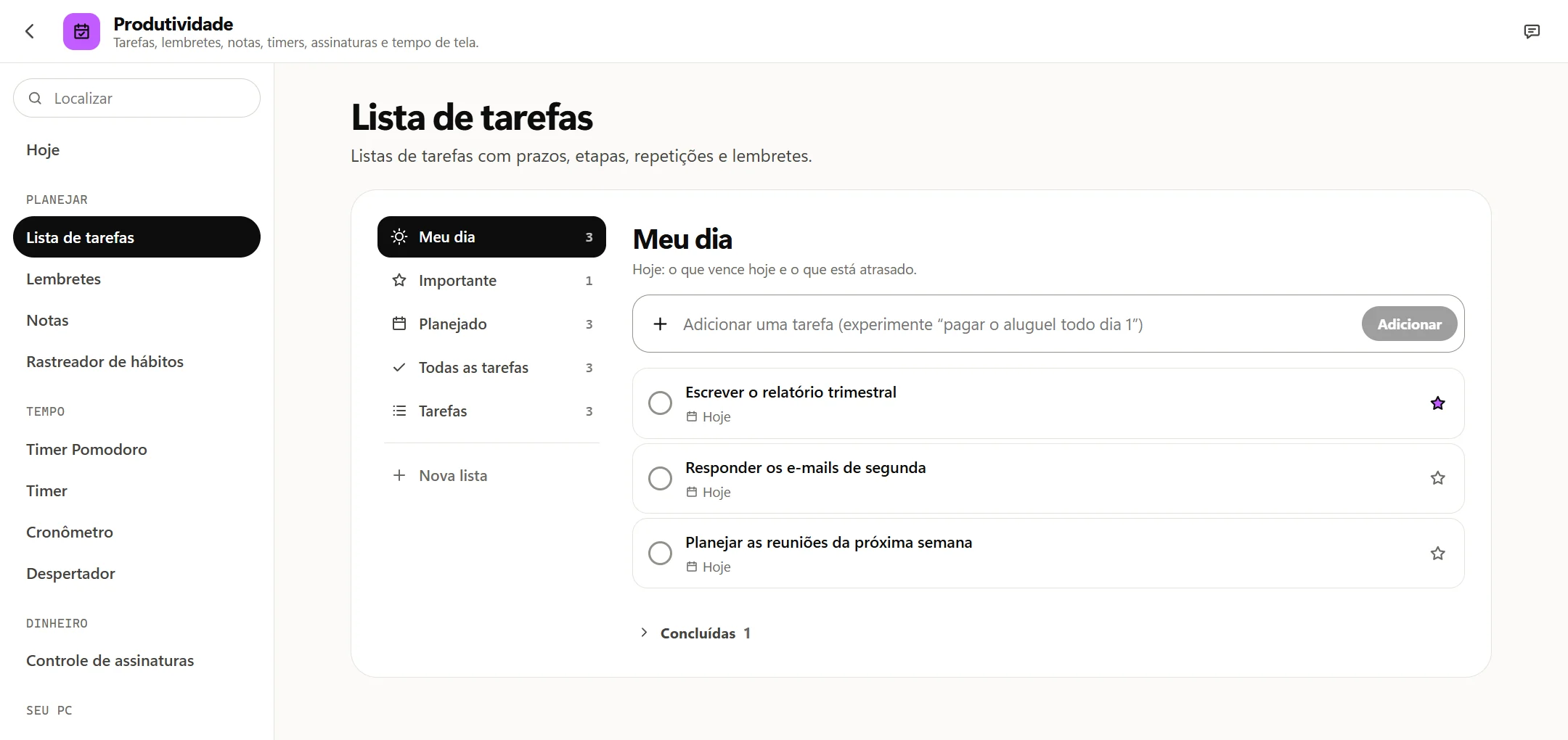The height and width of the screenshot is (740, 1568).
Task: Click calendar icon under Planejar as reuniões
Action: coord(692,567)
